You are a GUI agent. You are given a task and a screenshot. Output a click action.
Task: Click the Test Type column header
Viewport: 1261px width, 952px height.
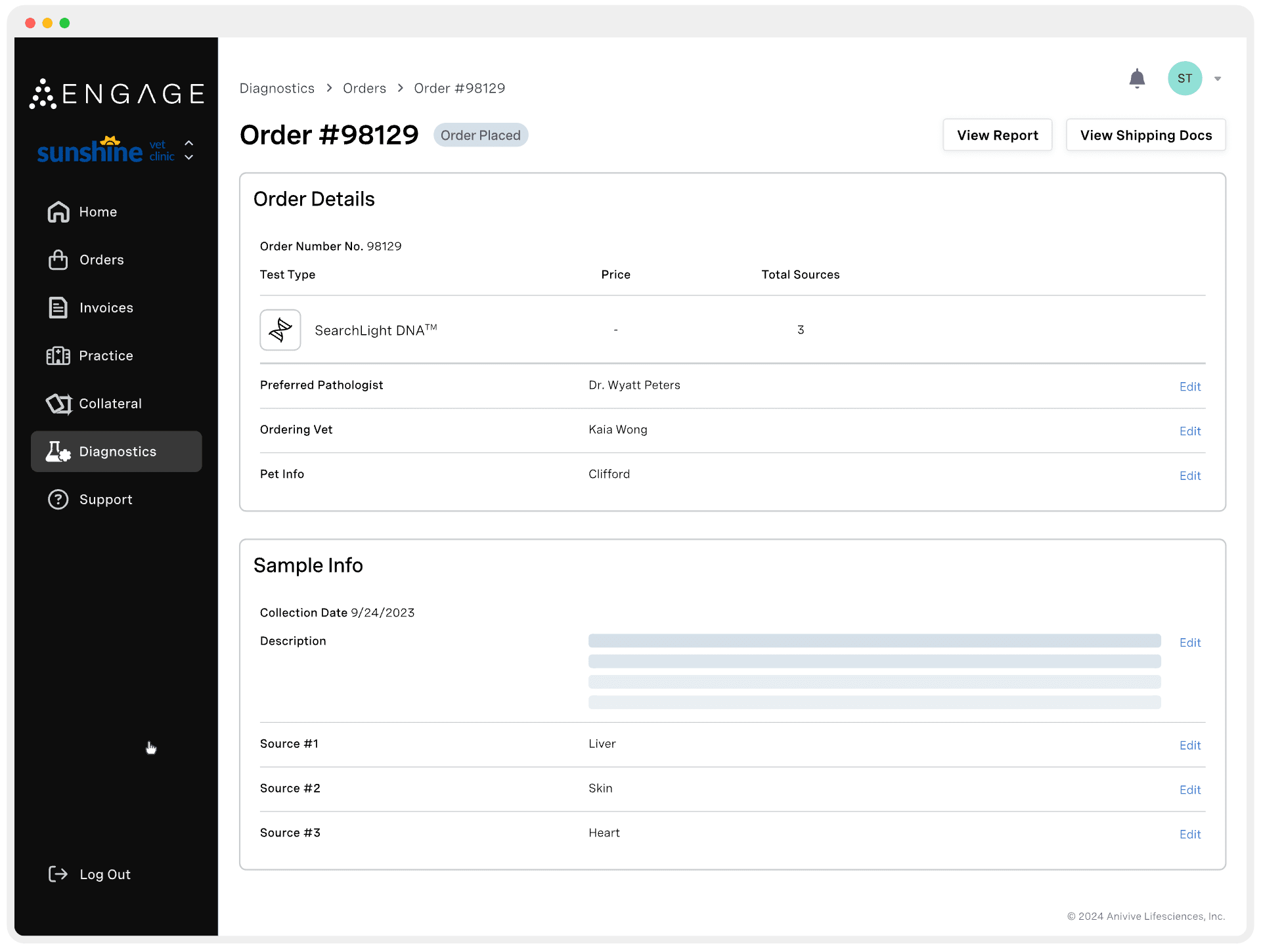288,274
